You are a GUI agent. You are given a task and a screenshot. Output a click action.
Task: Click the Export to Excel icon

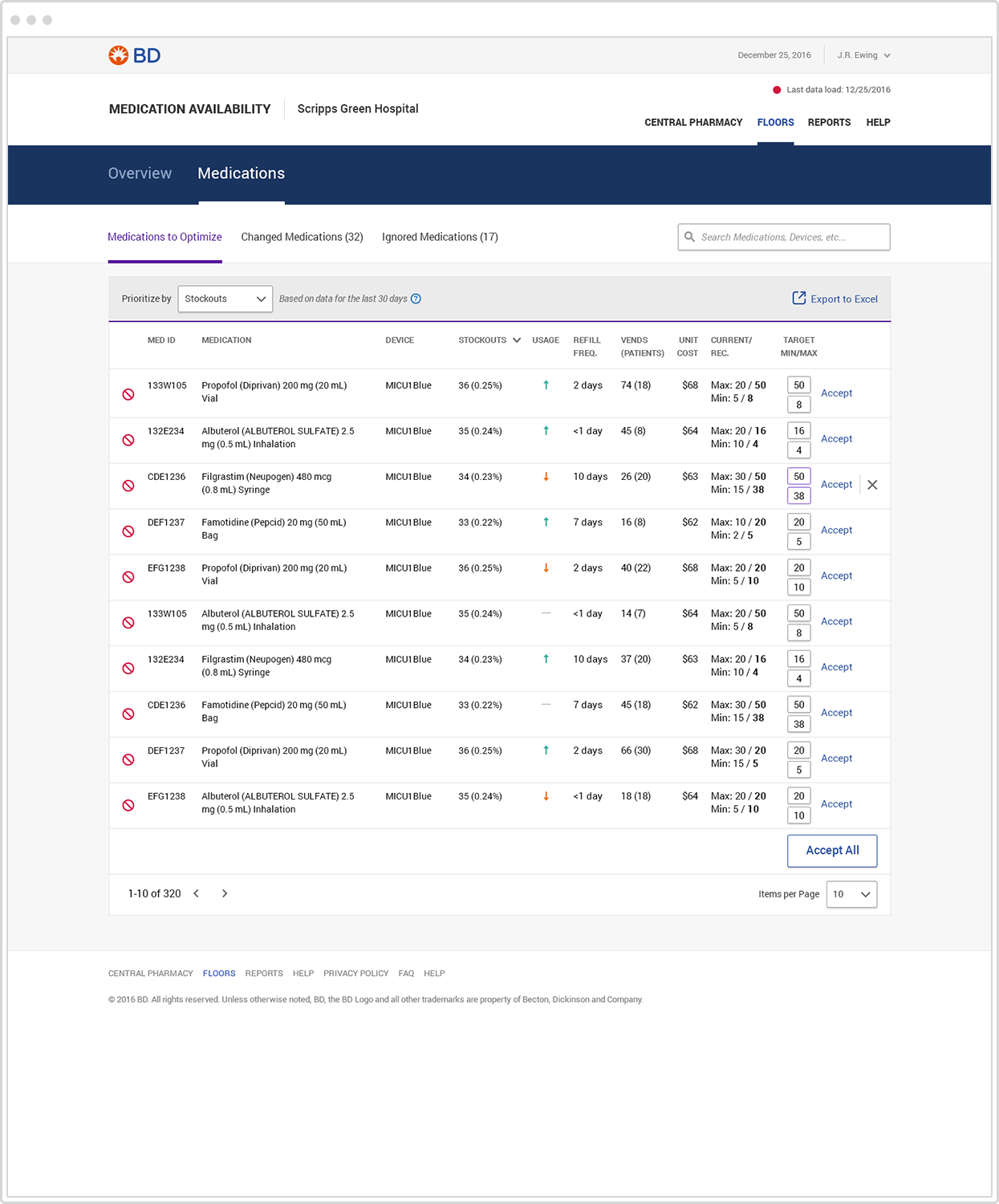(799, 298)
